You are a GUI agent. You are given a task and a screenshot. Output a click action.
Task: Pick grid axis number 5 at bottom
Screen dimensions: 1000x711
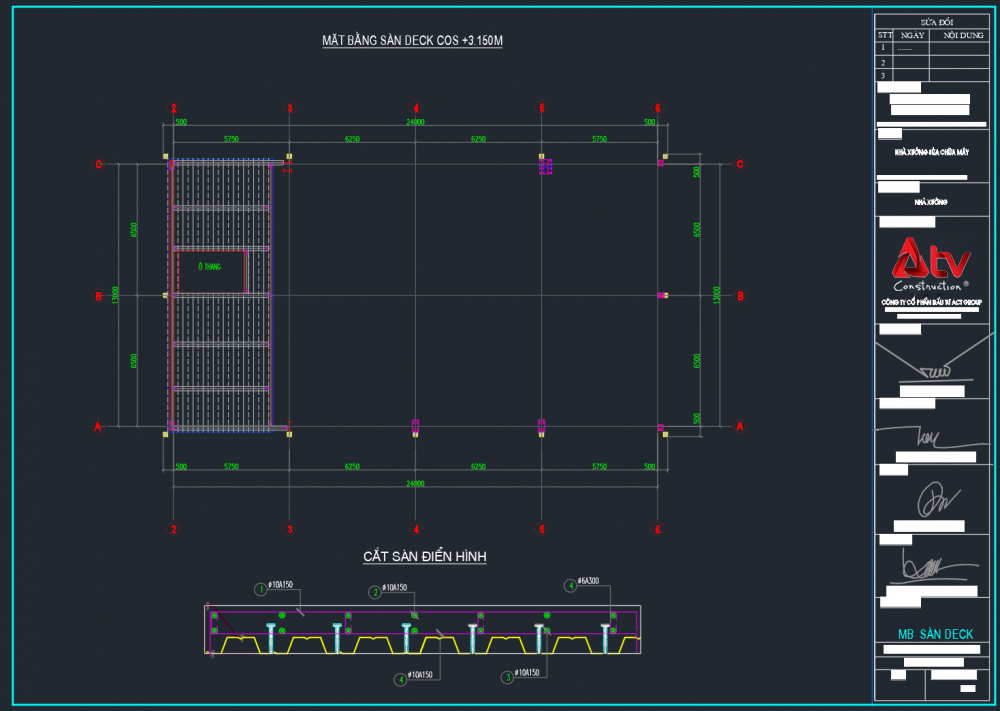tap(542, 529)
